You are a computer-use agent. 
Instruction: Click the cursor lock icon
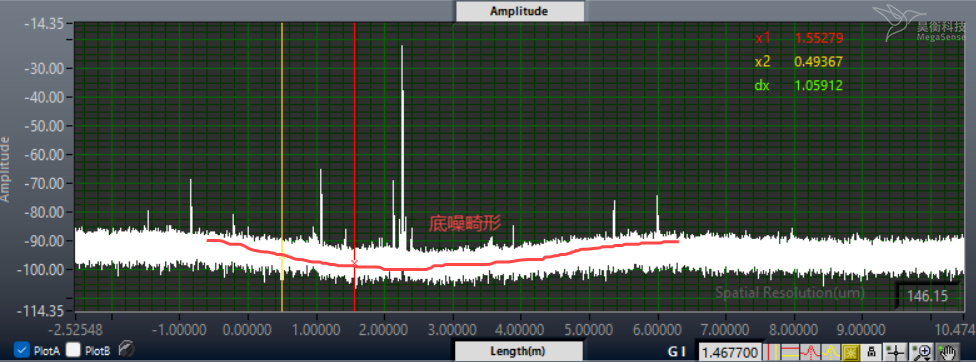coord(871,353)
